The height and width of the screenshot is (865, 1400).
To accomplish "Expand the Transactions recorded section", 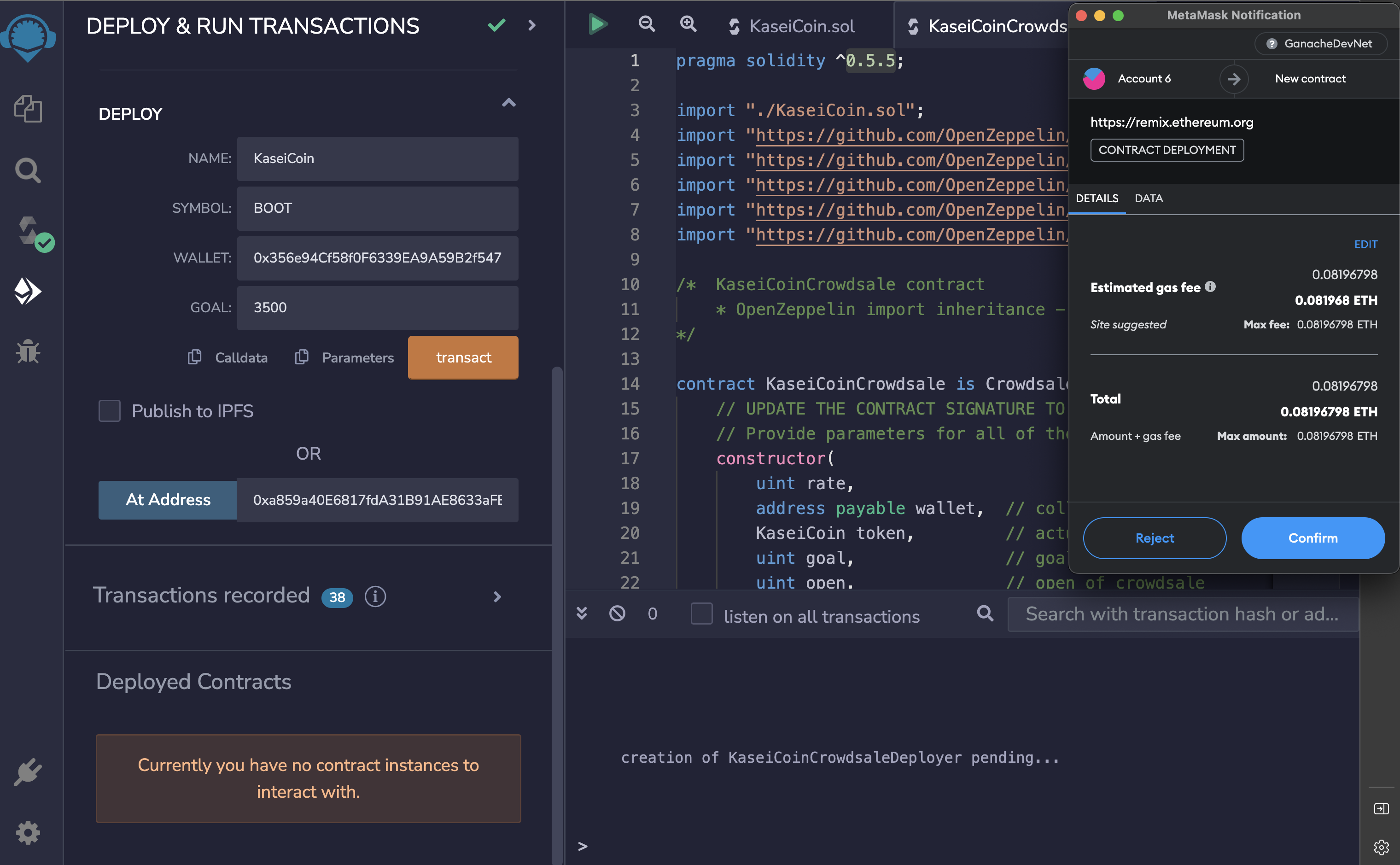I will click(497, 596).
